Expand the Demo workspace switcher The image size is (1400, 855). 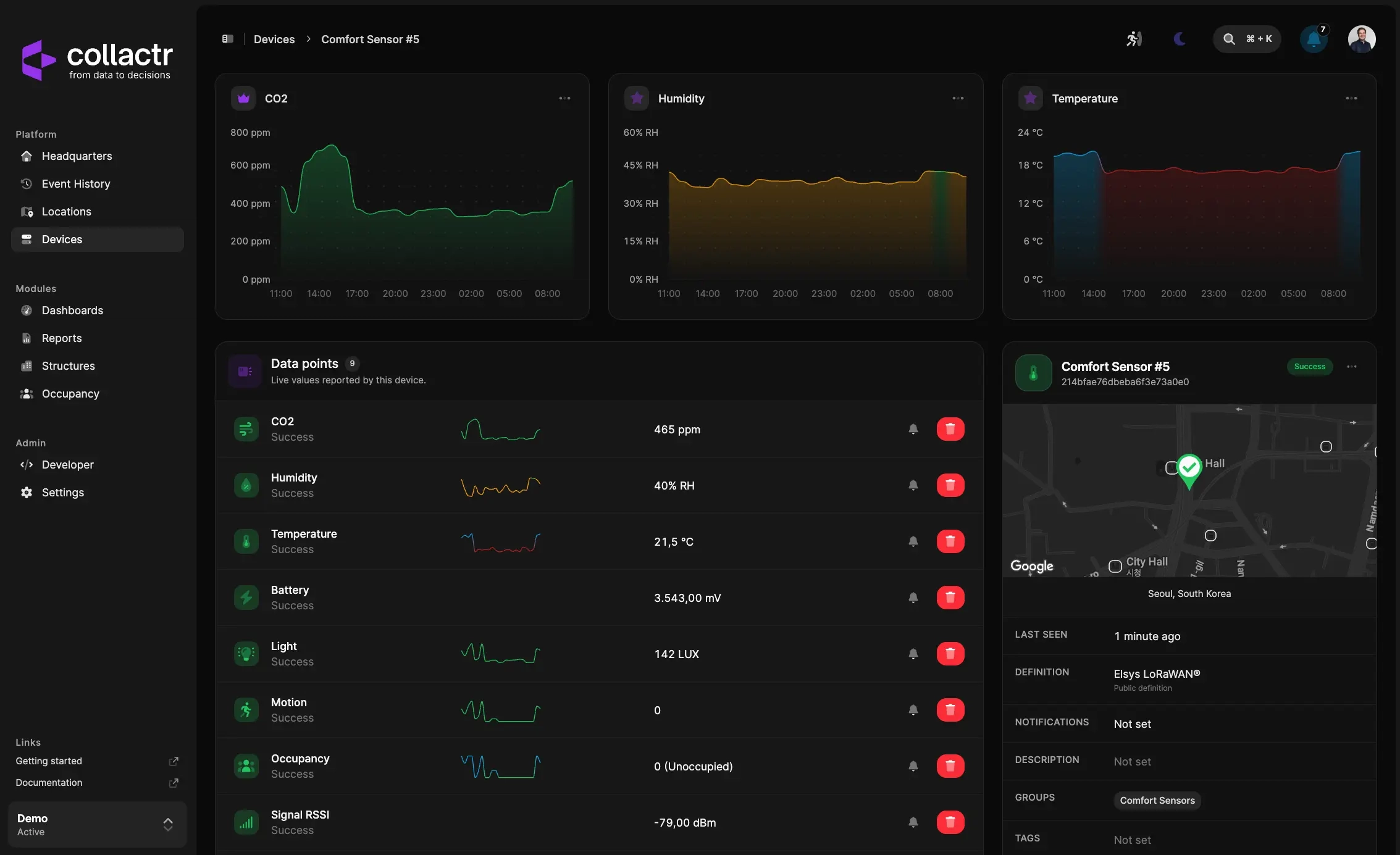(x=98, y=825)
